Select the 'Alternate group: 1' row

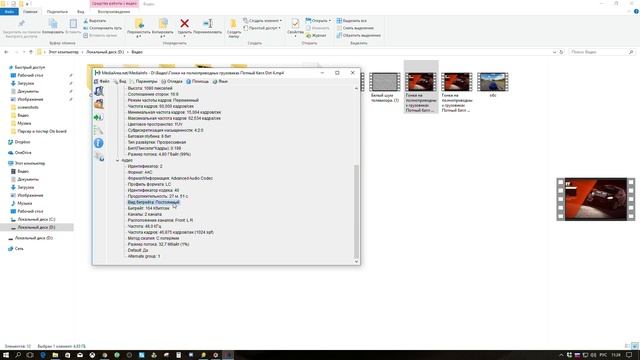pos(144,256)
